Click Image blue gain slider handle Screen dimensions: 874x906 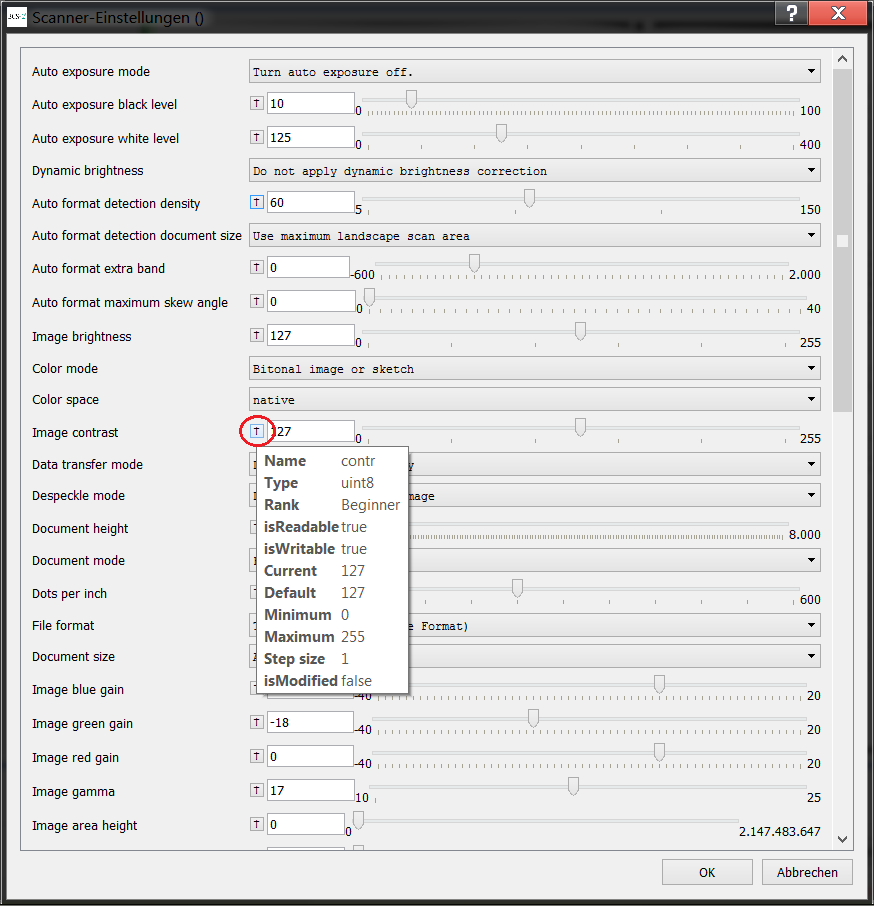pyautogui.click(x=659, y=684)
